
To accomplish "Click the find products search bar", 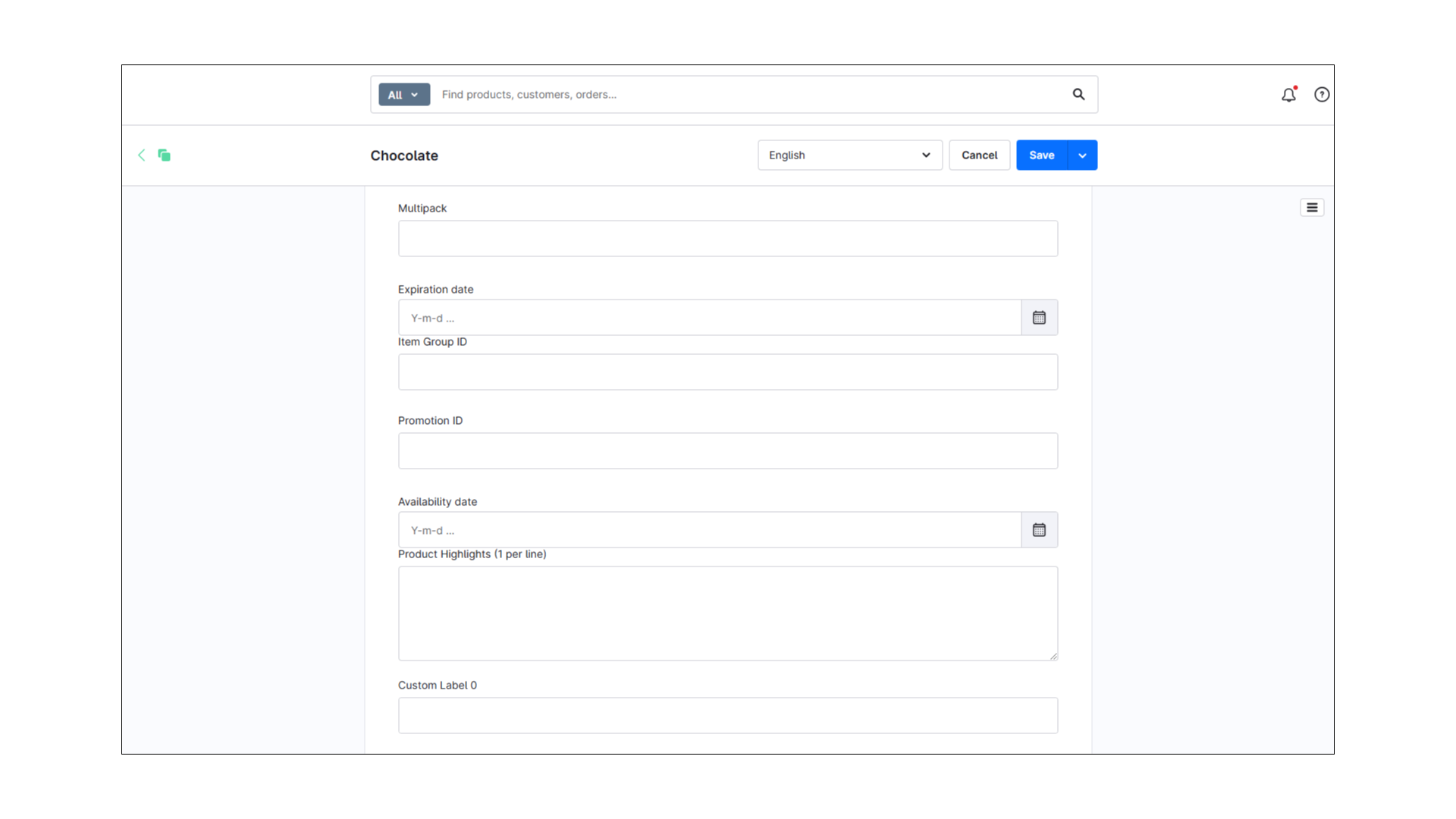I will tap(682, 94).
